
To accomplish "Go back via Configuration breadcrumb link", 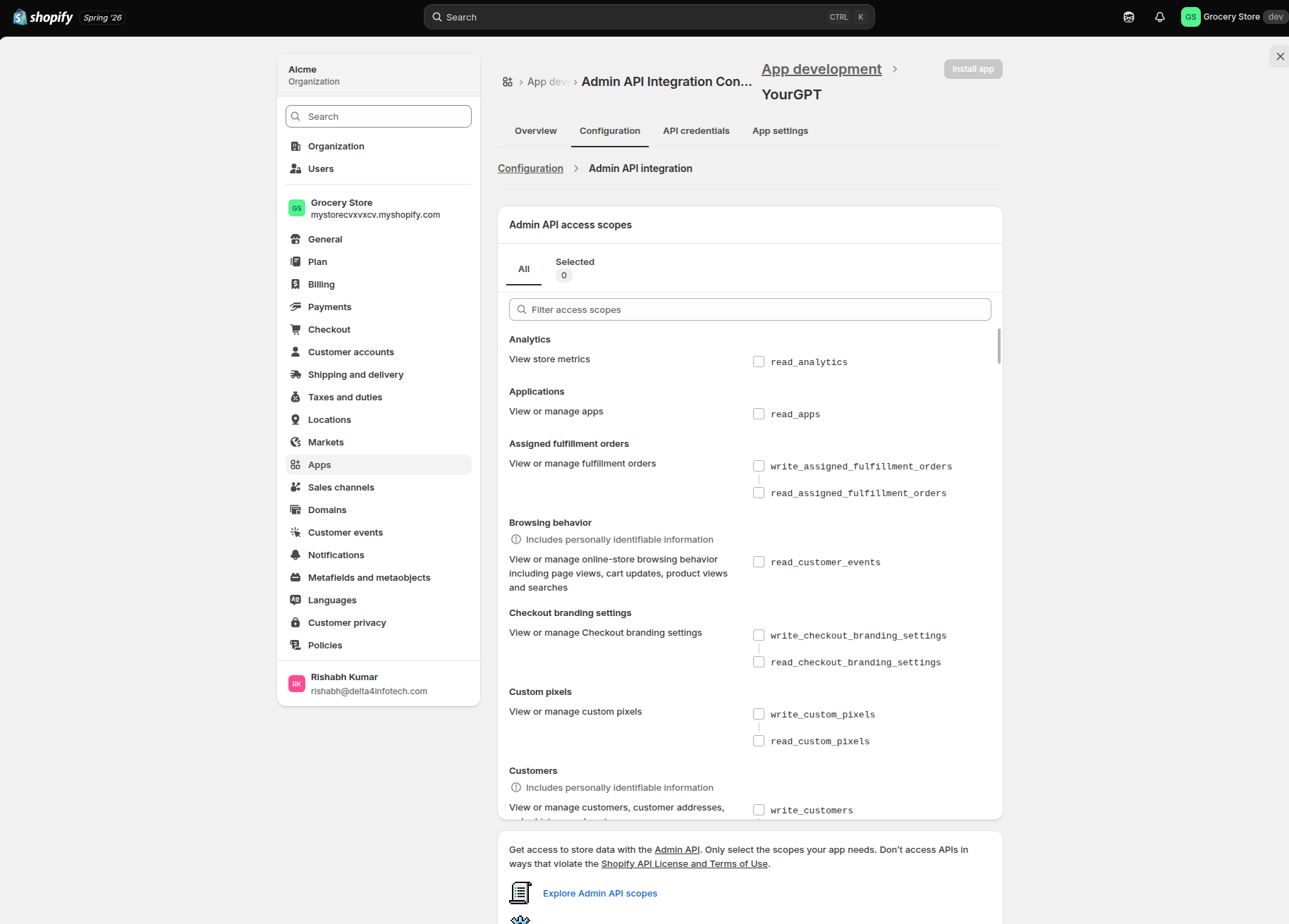I will pyautogui.click(x=530, y=168).
